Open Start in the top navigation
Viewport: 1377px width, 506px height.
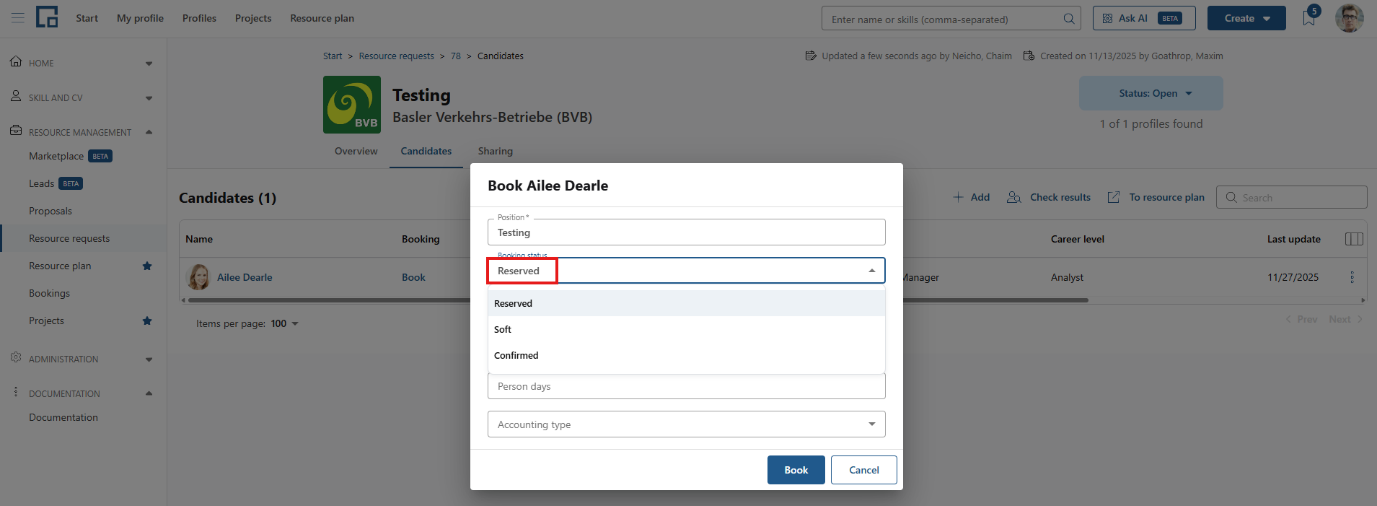(87, 18)
